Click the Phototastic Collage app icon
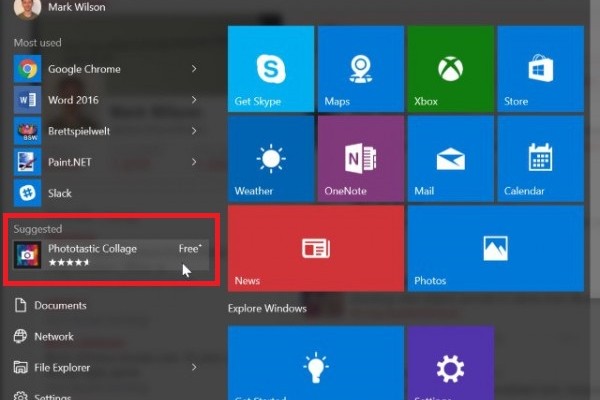Image resolution: width=600 pixels, height=400 pixels. click(x=28, y=255)
